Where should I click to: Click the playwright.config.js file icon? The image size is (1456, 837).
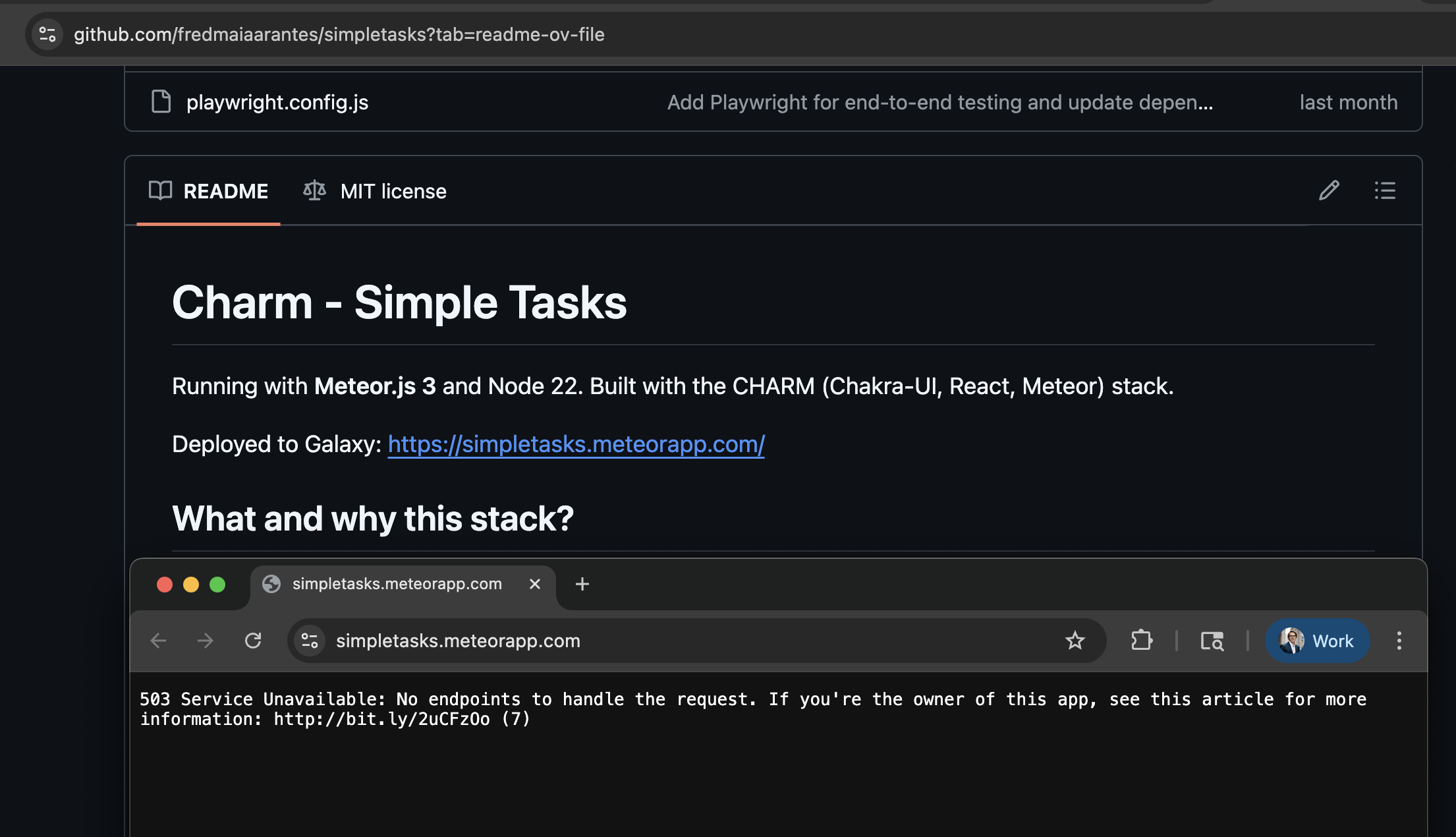(161, 101)
